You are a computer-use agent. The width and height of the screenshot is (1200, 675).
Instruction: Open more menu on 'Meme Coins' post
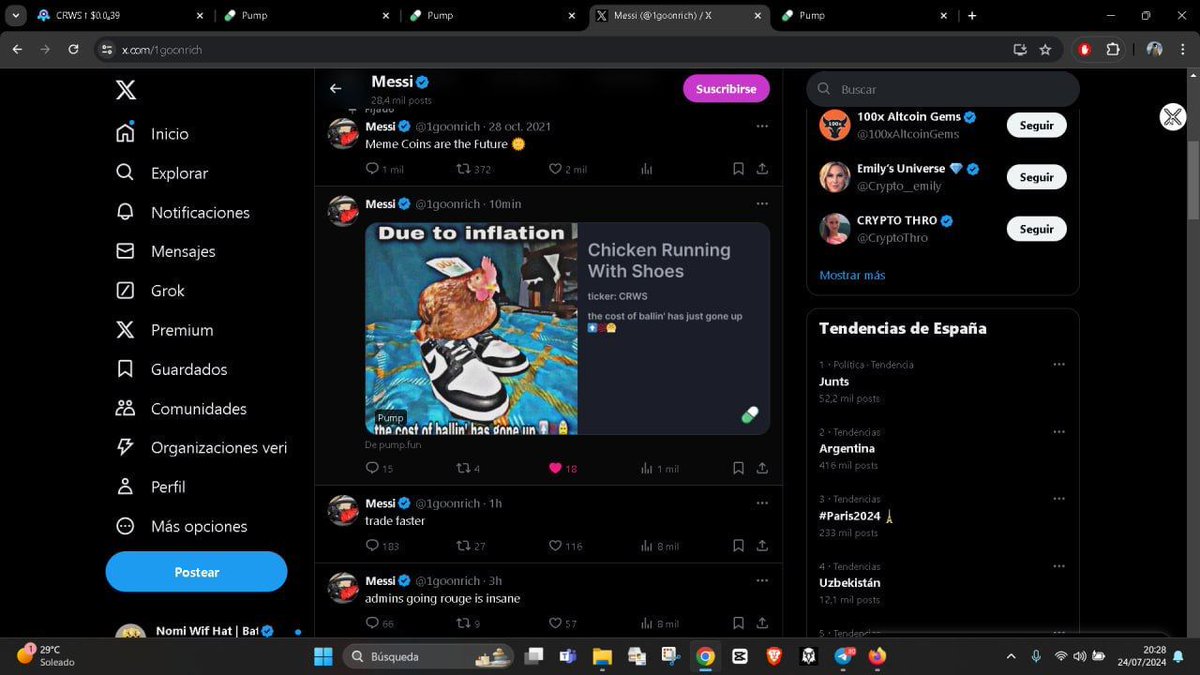click(762, 126)
